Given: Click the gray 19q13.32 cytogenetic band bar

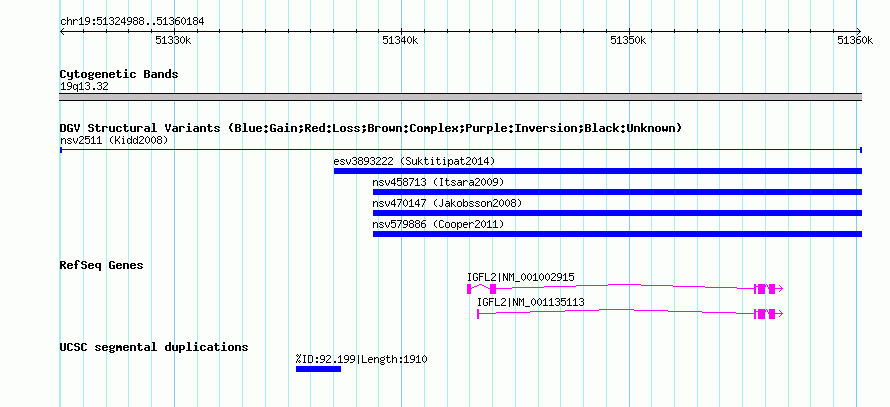Looking at the screenshot, I should click(x=461, y=97).
